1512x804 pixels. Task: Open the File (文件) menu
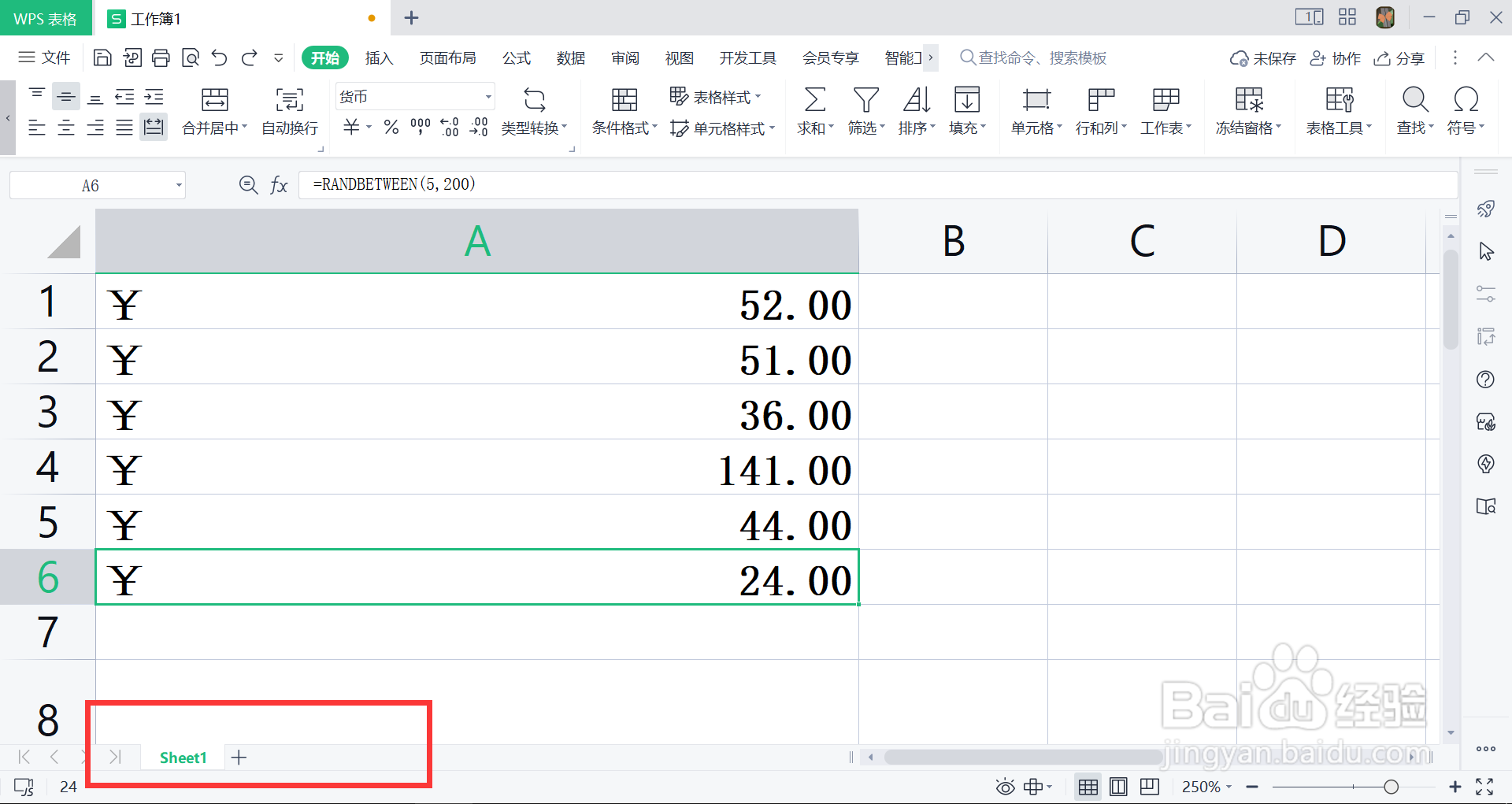coord(45,57)
